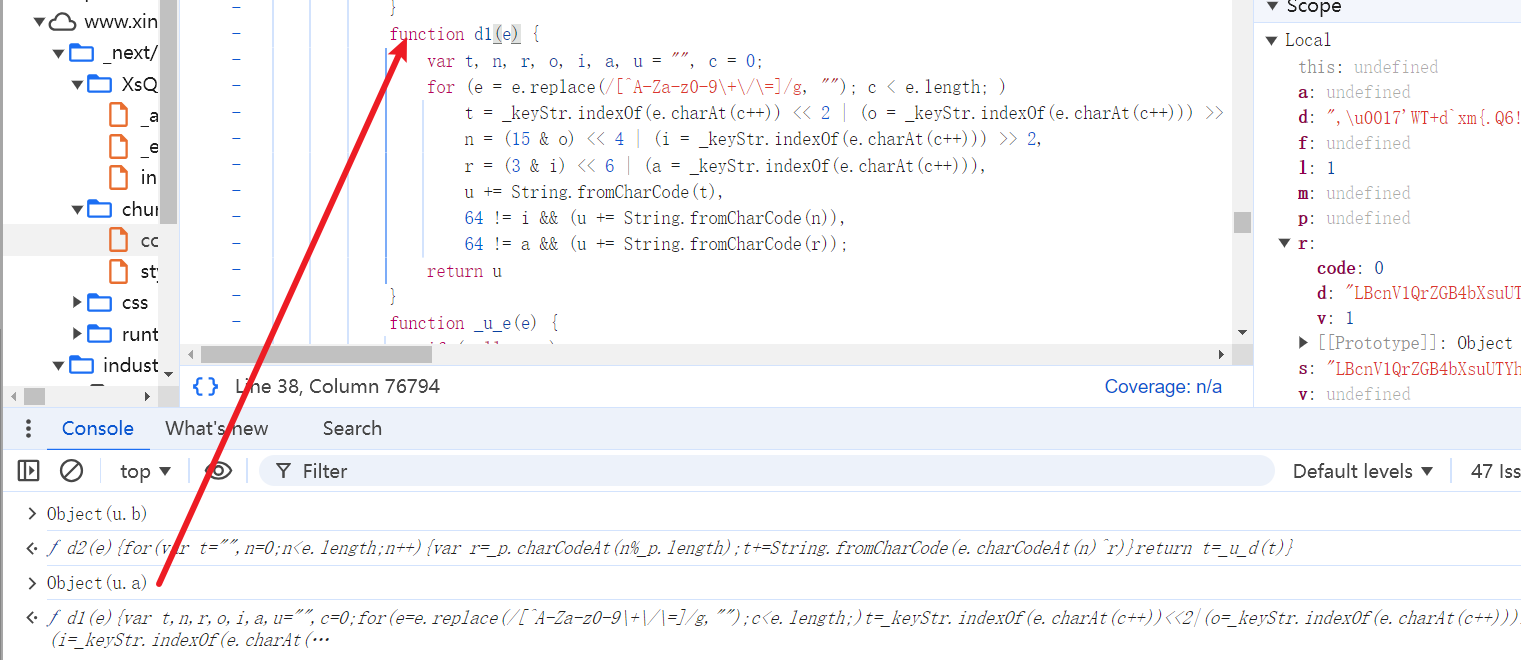The image size is (1521, 660).
Task: Collapse the _next/ folder arrow
Action: pyautogui.click(x=59, y=53)
